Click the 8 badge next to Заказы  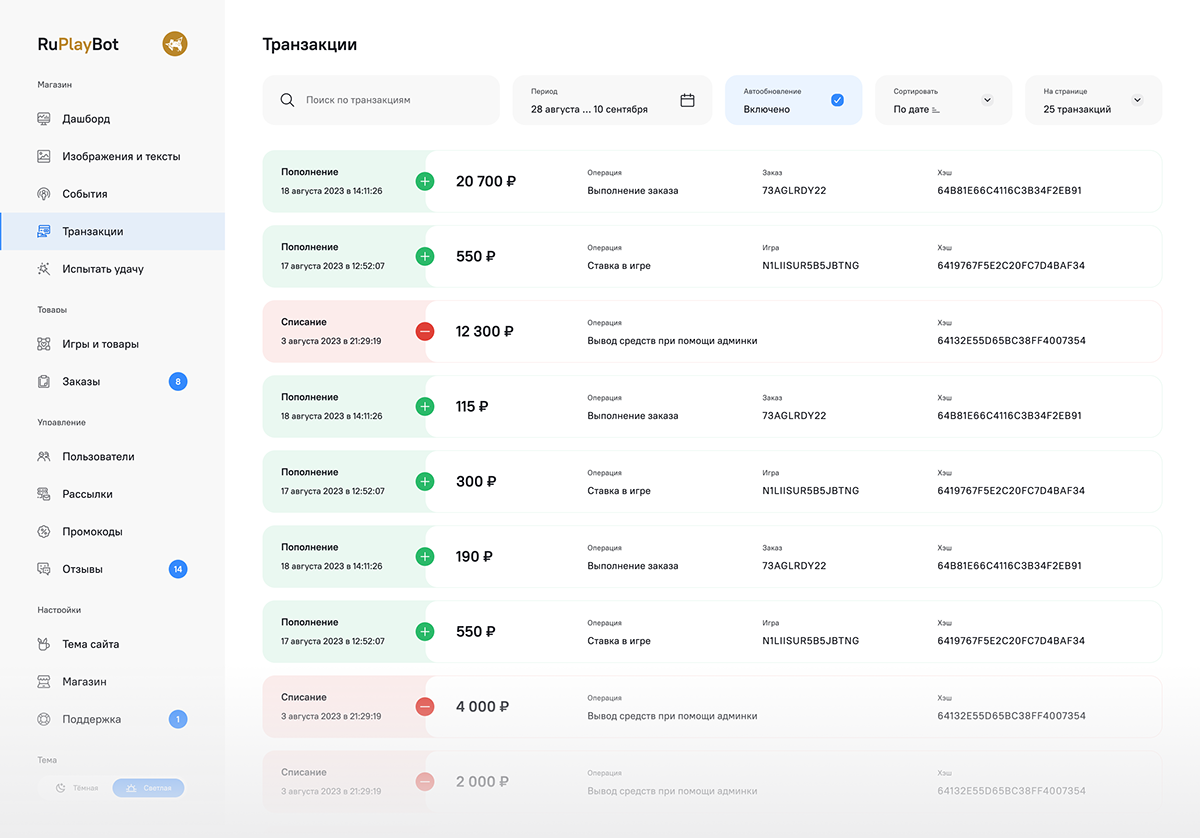point(178,381)
